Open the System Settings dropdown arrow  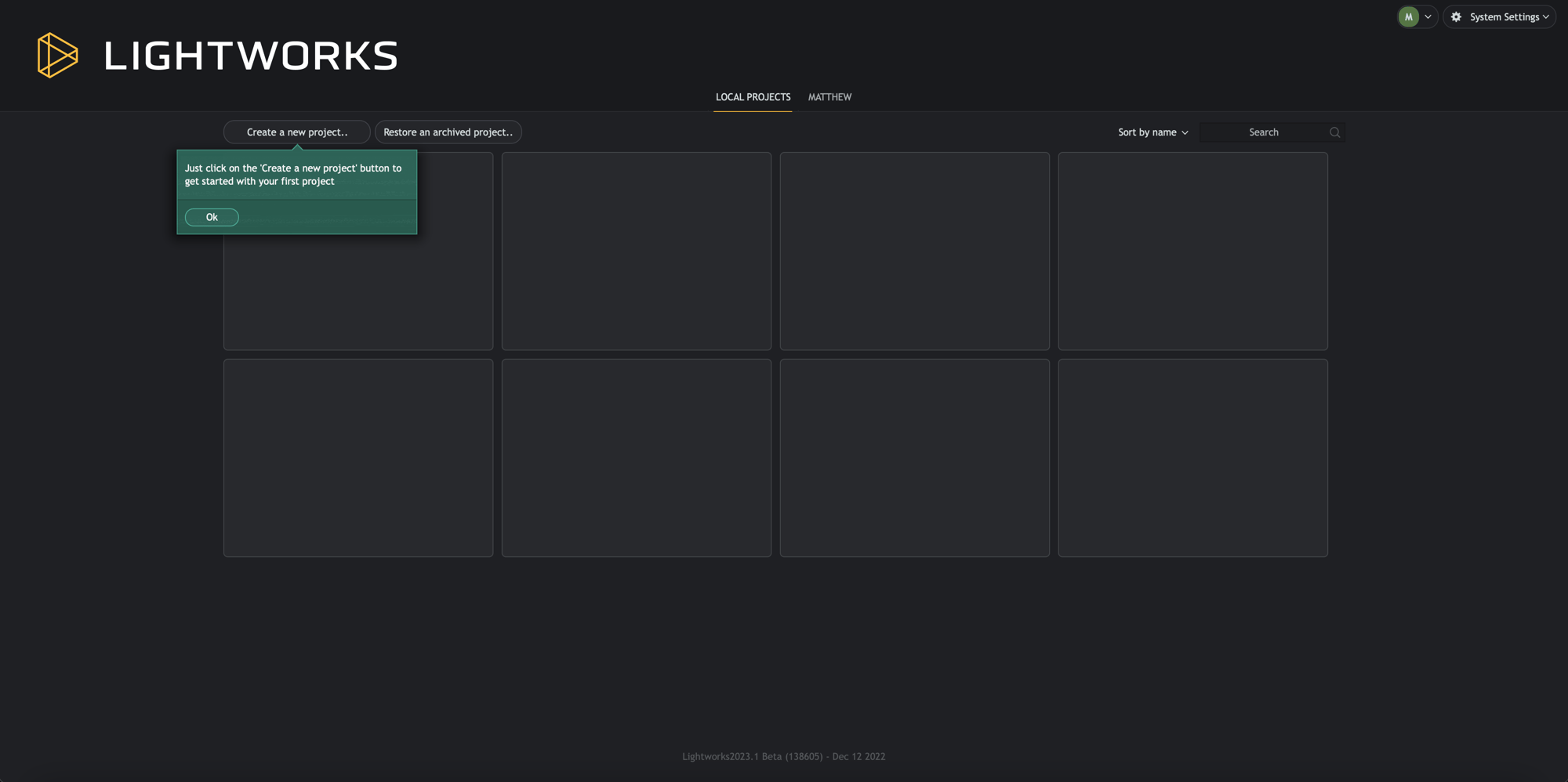[1546, 16]
